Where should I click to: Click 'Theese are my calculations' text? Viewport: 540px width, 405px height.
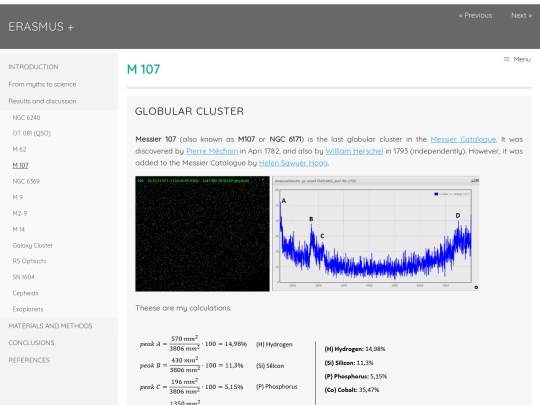pos(183,308)
